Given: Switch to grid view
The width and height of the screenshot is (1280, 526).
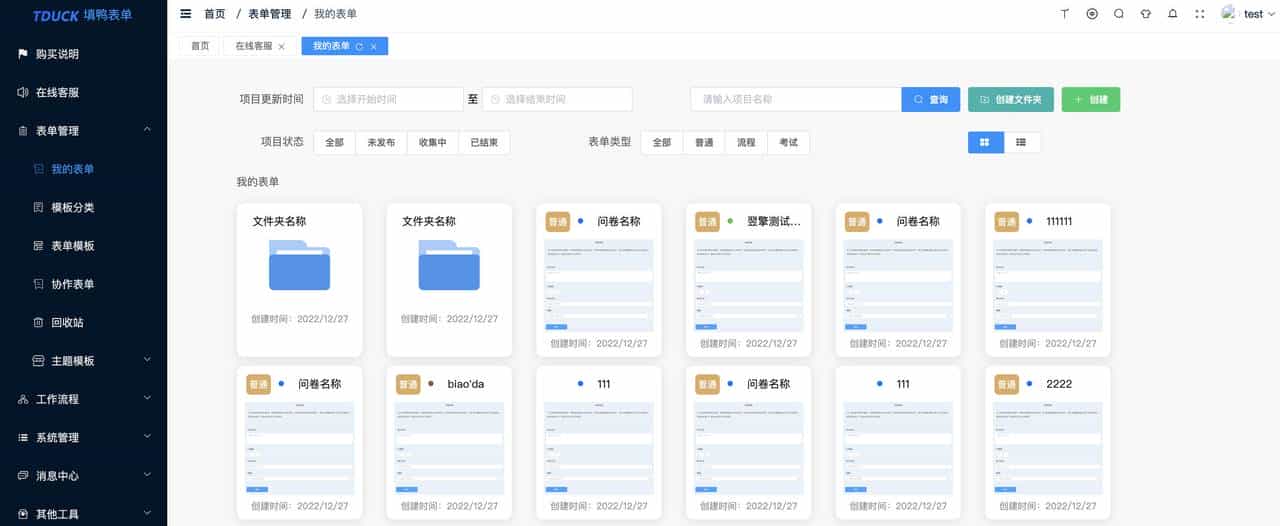Looking at the screenshot, I should pos(985,142).
